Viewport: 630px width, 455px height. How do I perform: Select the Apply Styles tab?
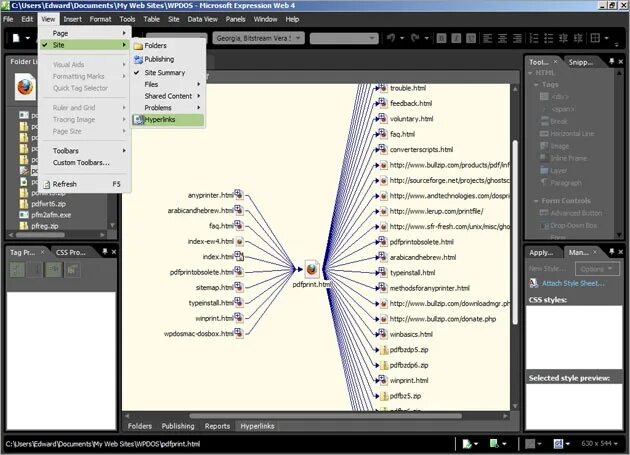541,252
